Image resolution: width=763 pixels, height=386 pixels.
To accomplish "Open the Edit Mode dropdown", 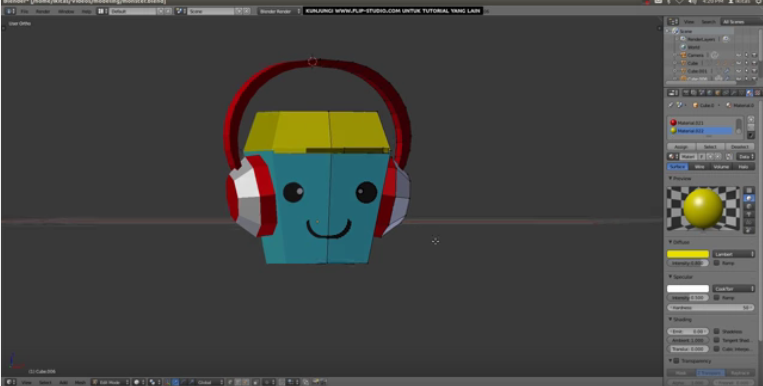I will click(x=110, y=382).
